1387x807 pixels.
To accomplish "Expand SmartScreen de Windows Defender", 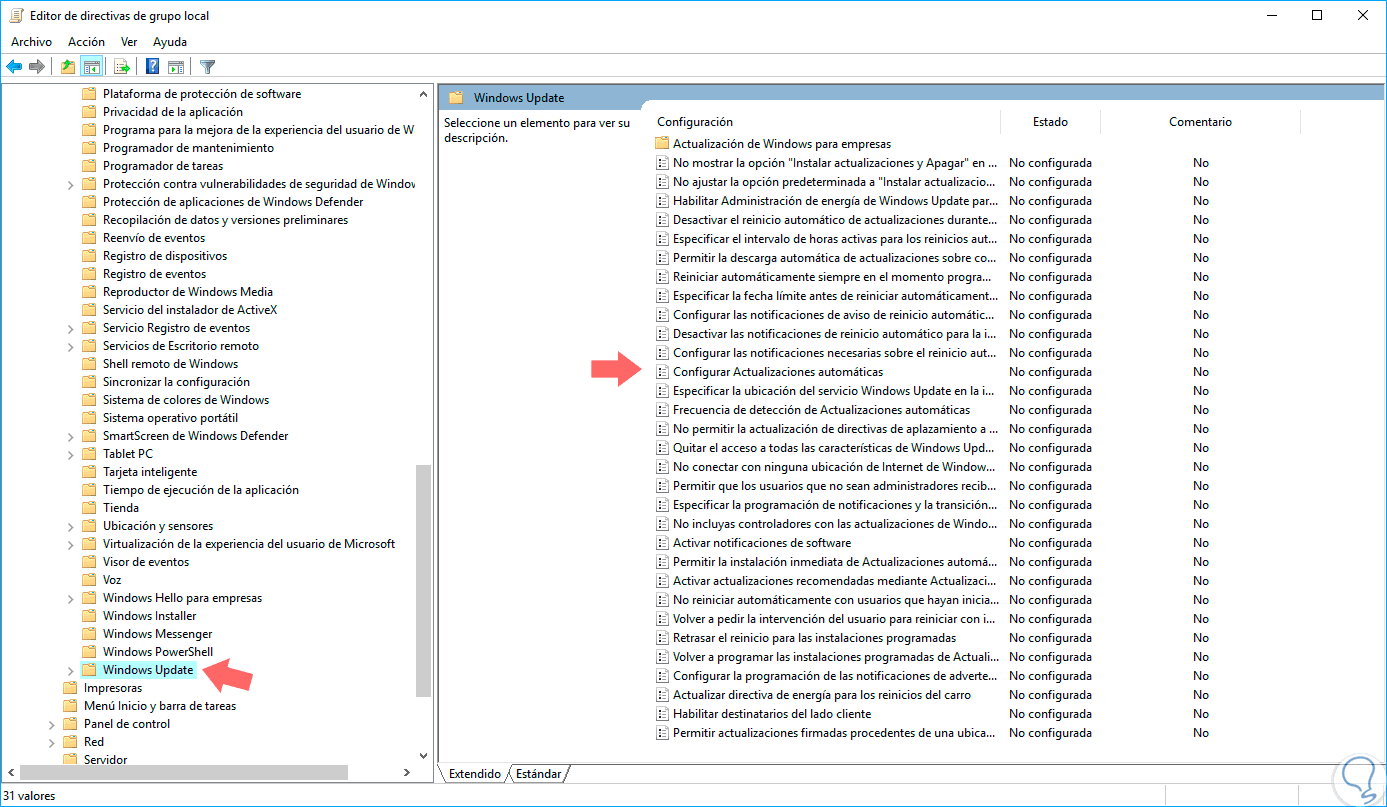I will [70, 436].
